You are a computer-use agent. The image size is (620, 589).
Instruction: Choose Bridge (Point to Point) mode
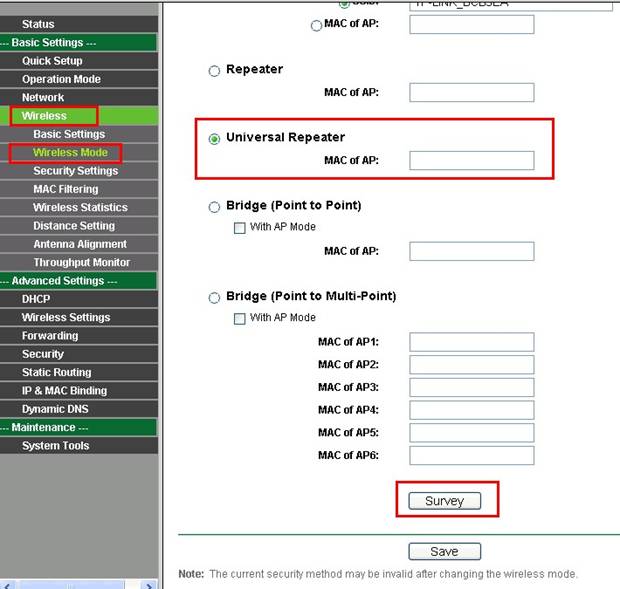coord(214,207)
